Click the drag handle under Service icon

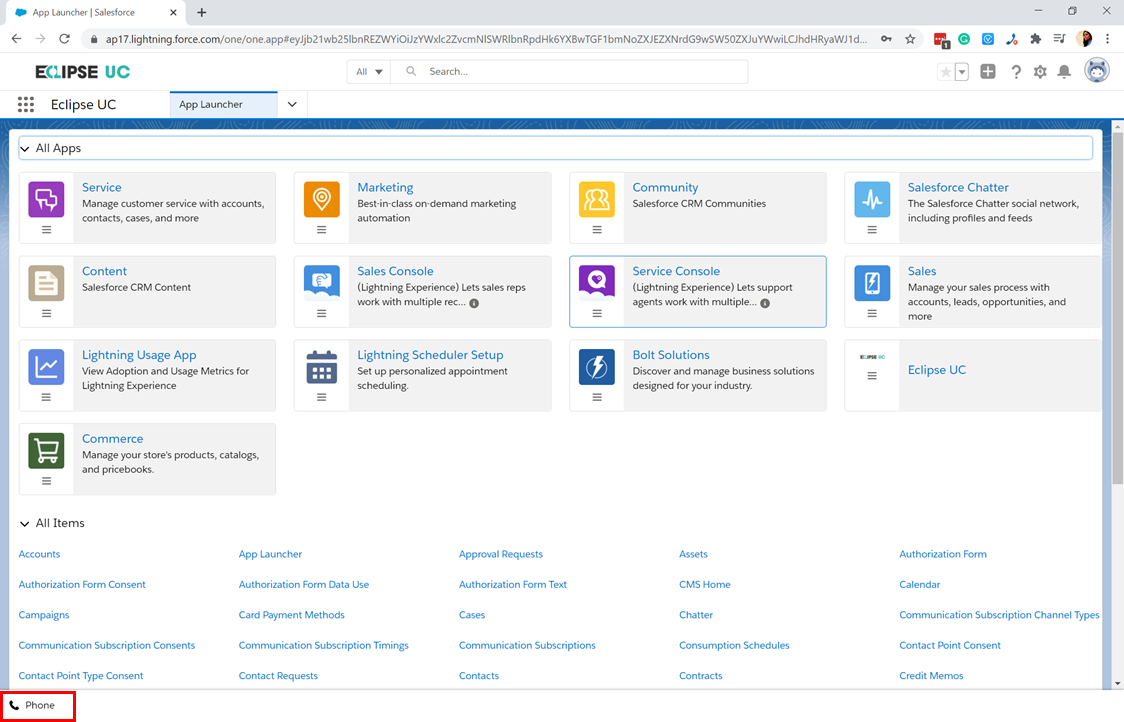point(46,229)
